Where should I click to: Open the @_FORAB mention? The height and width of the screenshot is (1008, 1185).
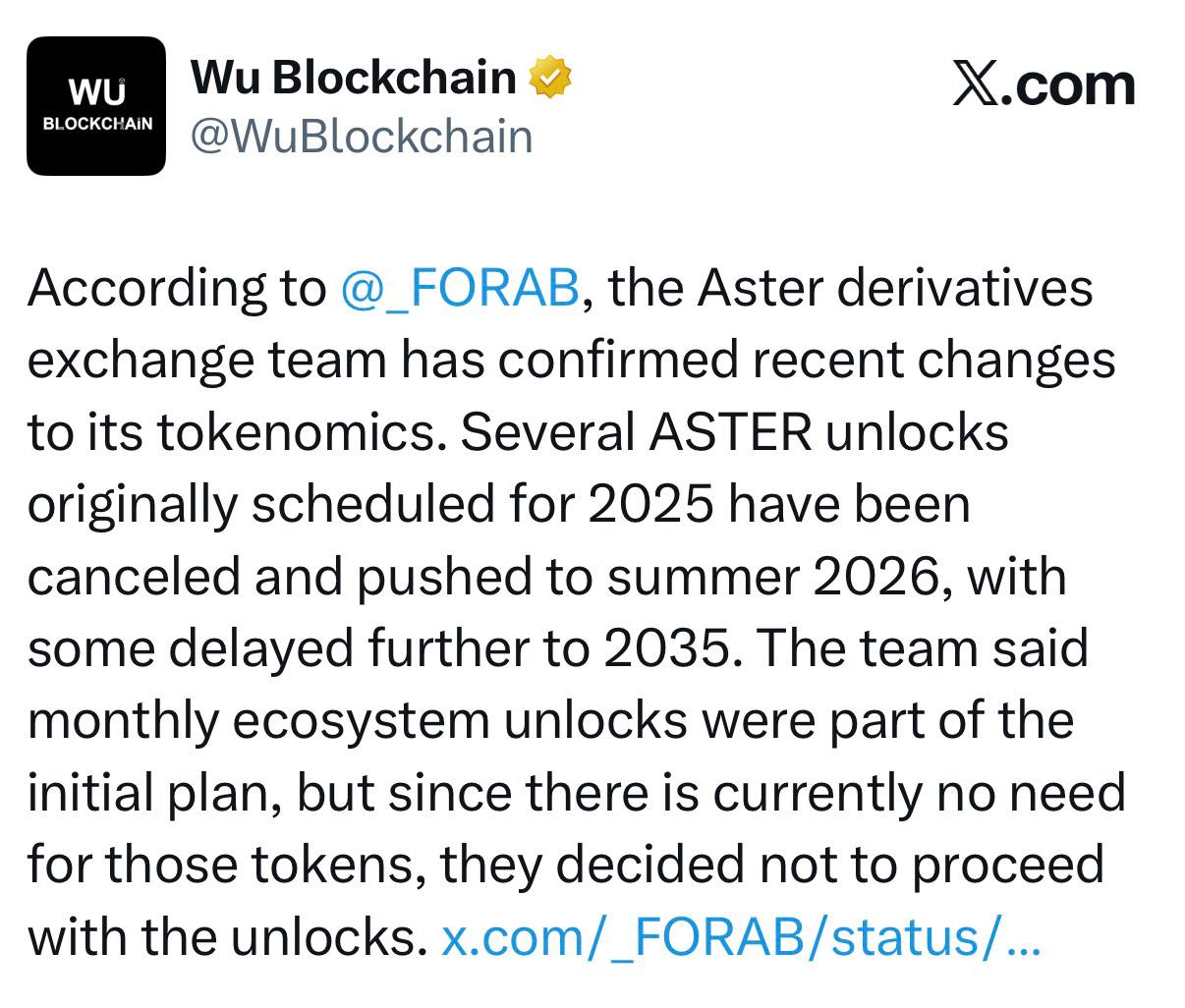pyautogui.click(x=459, y=288)
